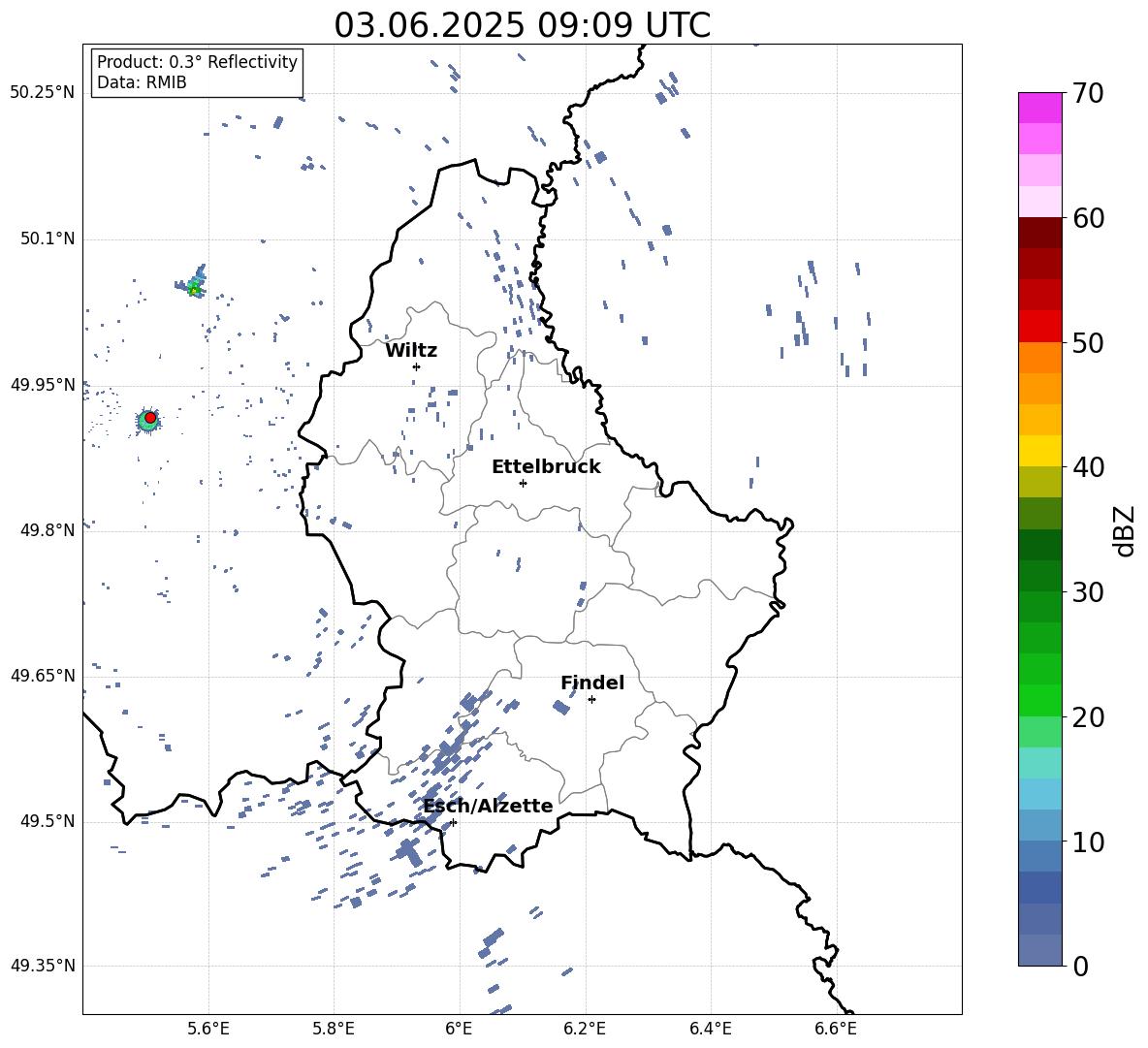This screenshot has width=1148, height=1048.
Task: Click the colorbar value 10
Action: (x=1088, y=842)
